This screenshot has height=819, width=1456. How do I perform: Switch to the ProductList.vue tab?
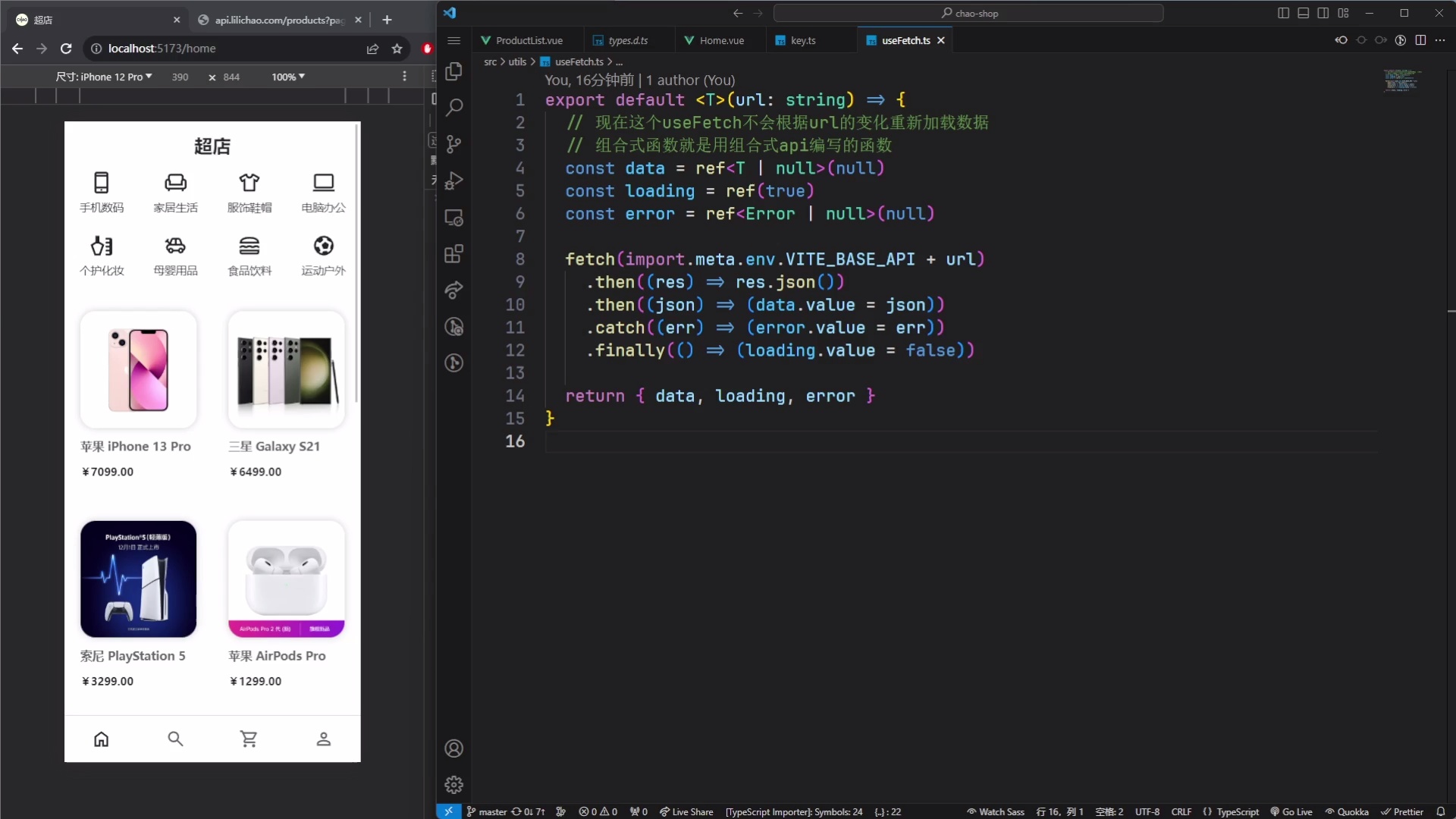click(529, 40)
